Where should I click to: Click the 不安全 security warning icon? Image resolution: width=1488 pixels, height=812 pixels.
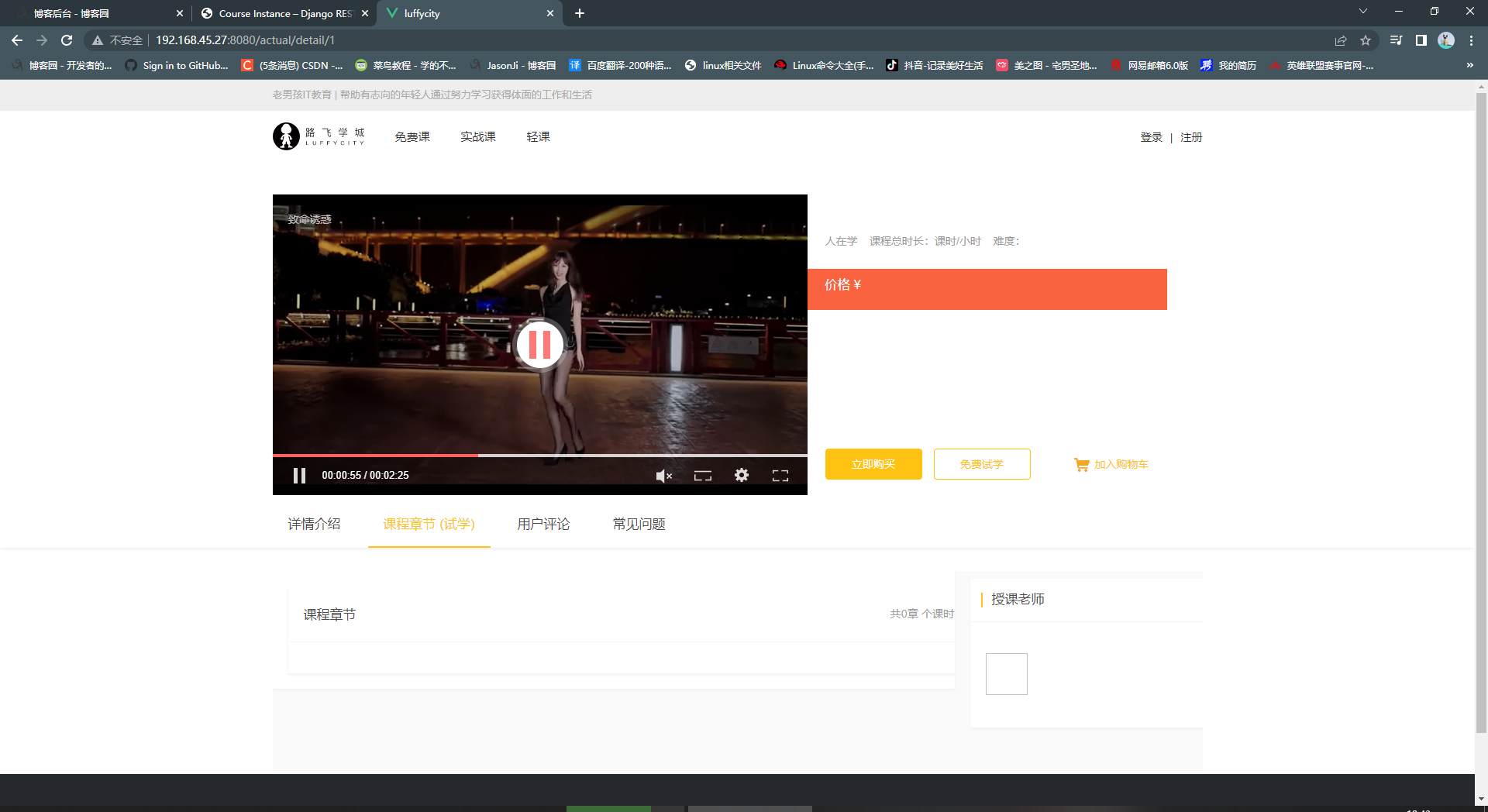pos(98,40)
